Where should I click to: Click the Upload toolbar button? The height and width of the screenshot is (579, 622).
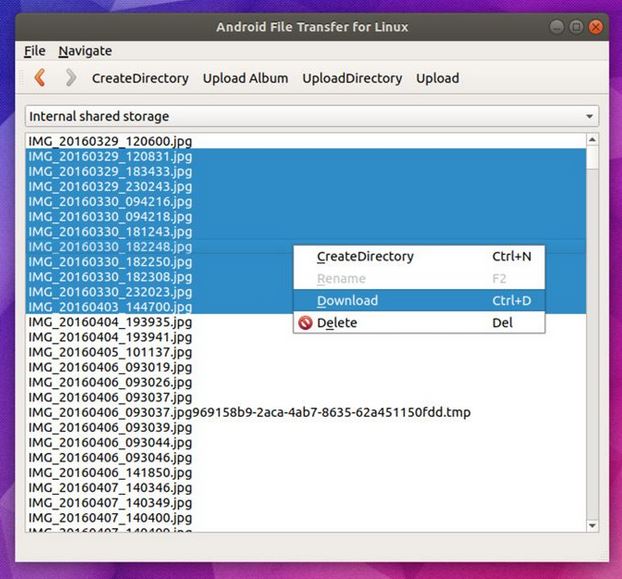click(x=438, y=78)
